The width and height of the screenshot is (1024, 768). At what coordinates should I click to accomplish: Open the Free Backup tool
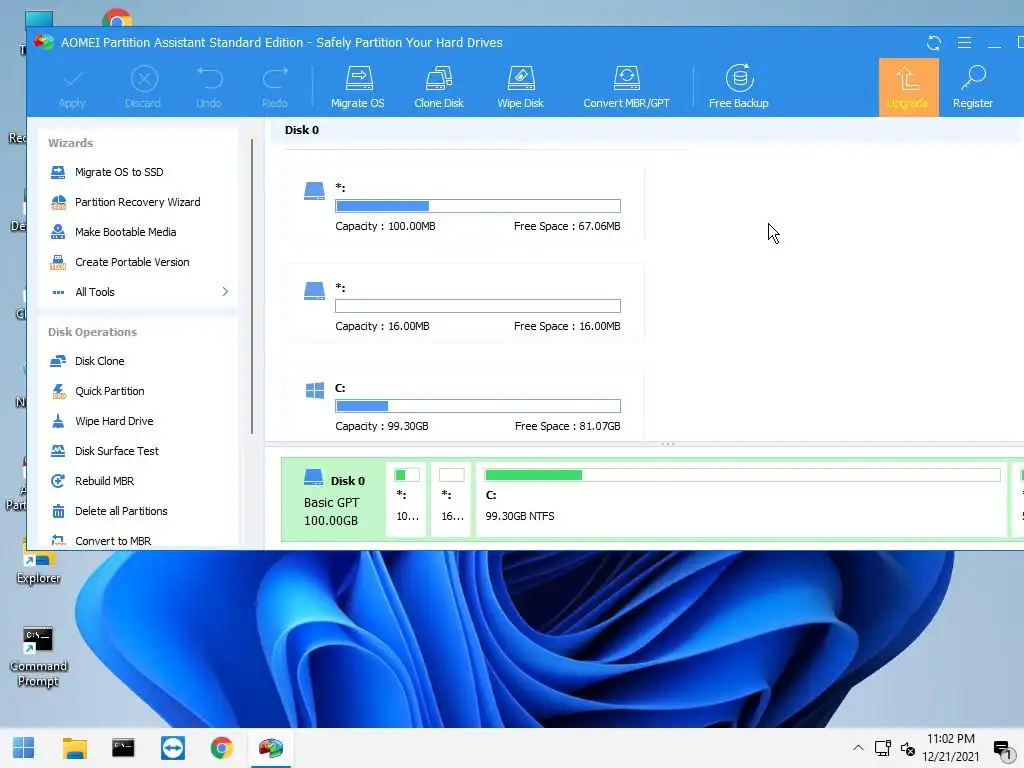pos(739,88)
